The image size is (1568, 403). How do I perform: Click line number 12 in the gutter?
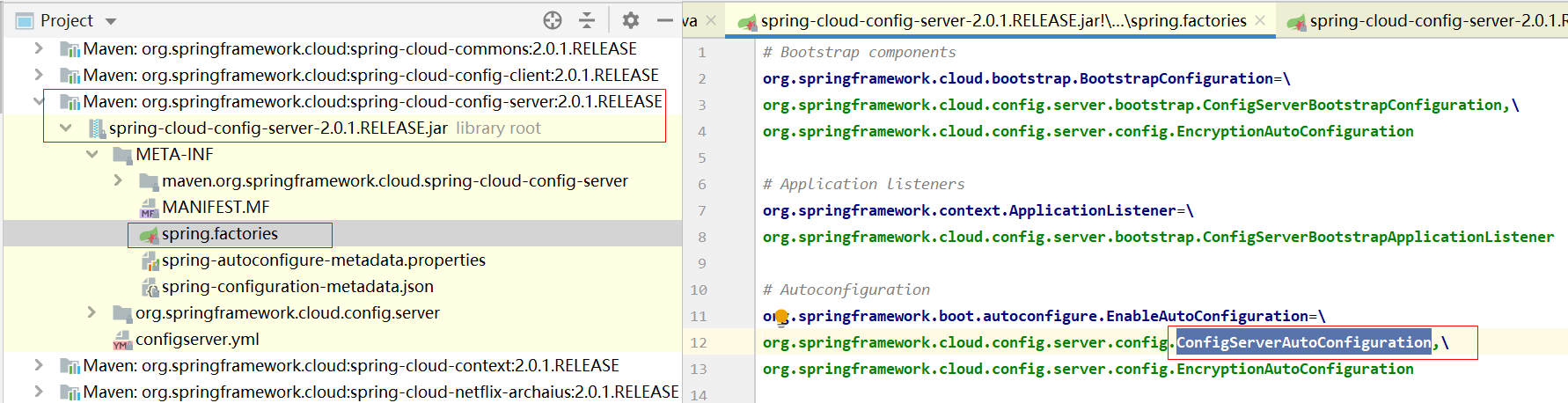pyautogui.click(x=699, y=342)
